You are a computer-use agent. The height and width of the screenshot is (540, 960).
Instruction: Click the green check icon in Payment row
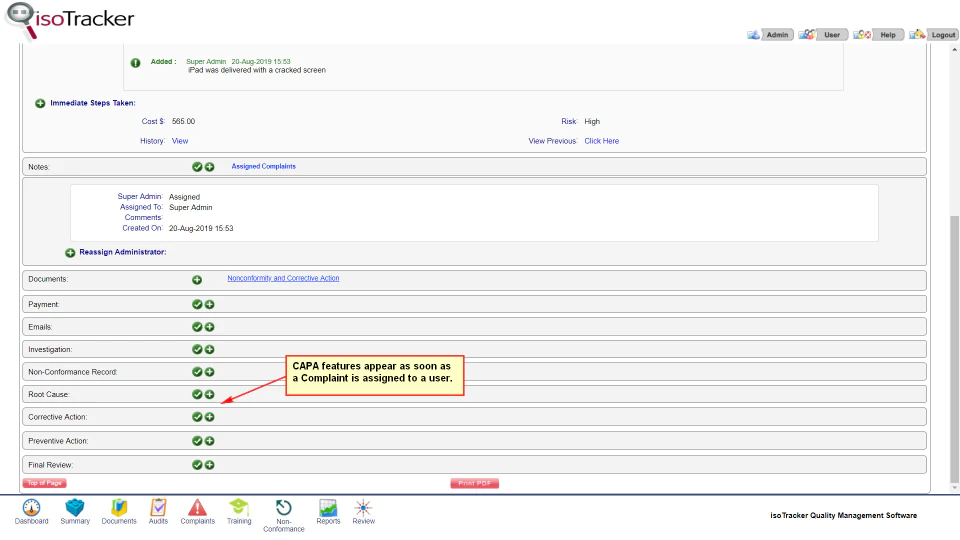(197, 304)
